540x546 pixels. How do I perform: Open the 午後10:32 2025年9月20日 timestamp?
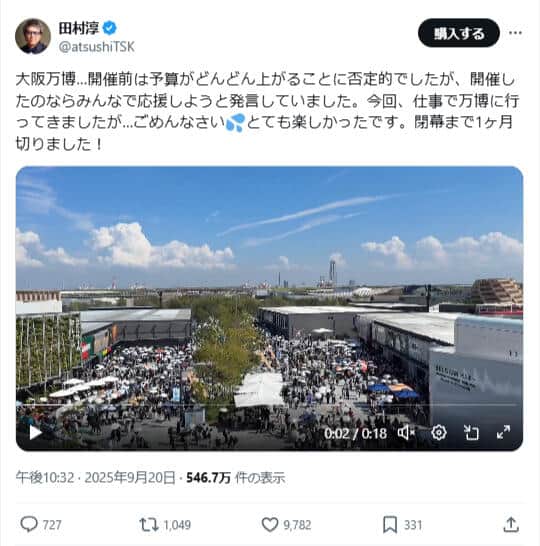pos(95,478)
